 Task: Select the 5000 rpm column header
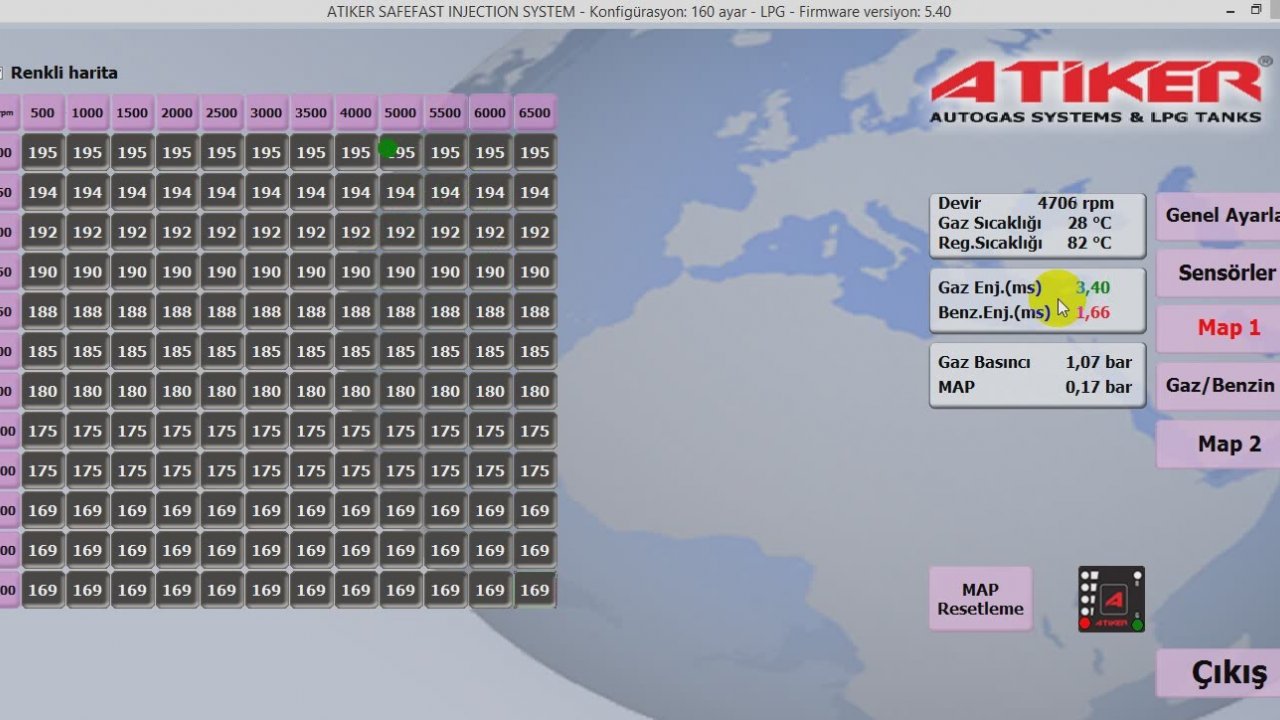pyautogui.click(x=400, y=113)
